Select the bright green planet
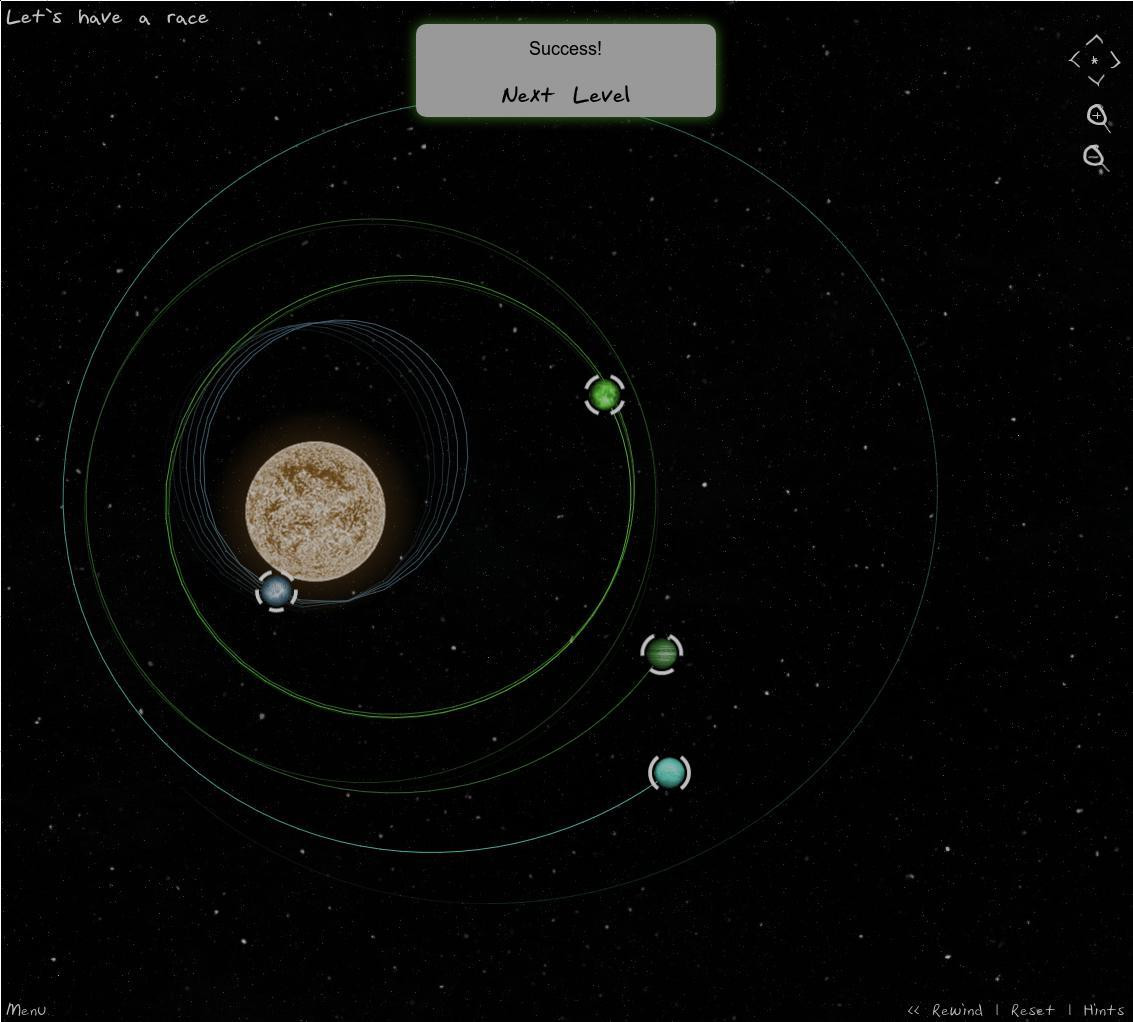The width and height of the screenshot is (1133, 1022). 604,395
